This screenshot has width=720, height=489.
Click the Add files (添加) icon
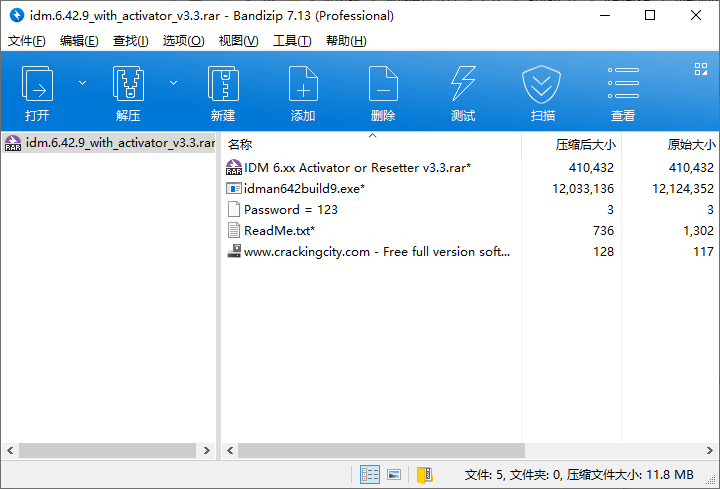coord(303,84)
